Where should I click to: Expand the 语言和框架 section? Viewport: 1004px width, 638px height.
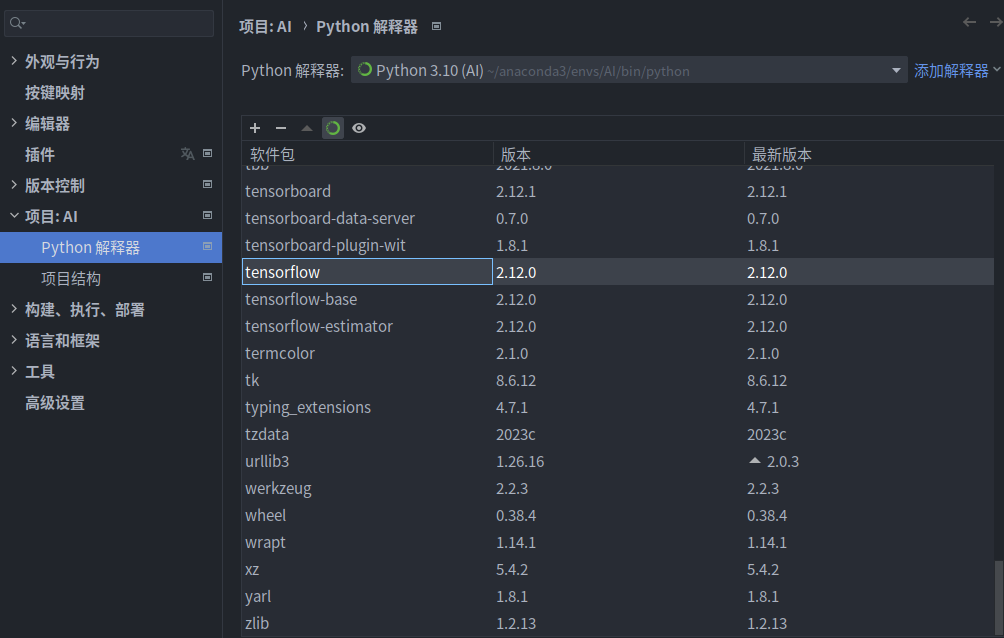pyautogui.click(x=14, y=339)
